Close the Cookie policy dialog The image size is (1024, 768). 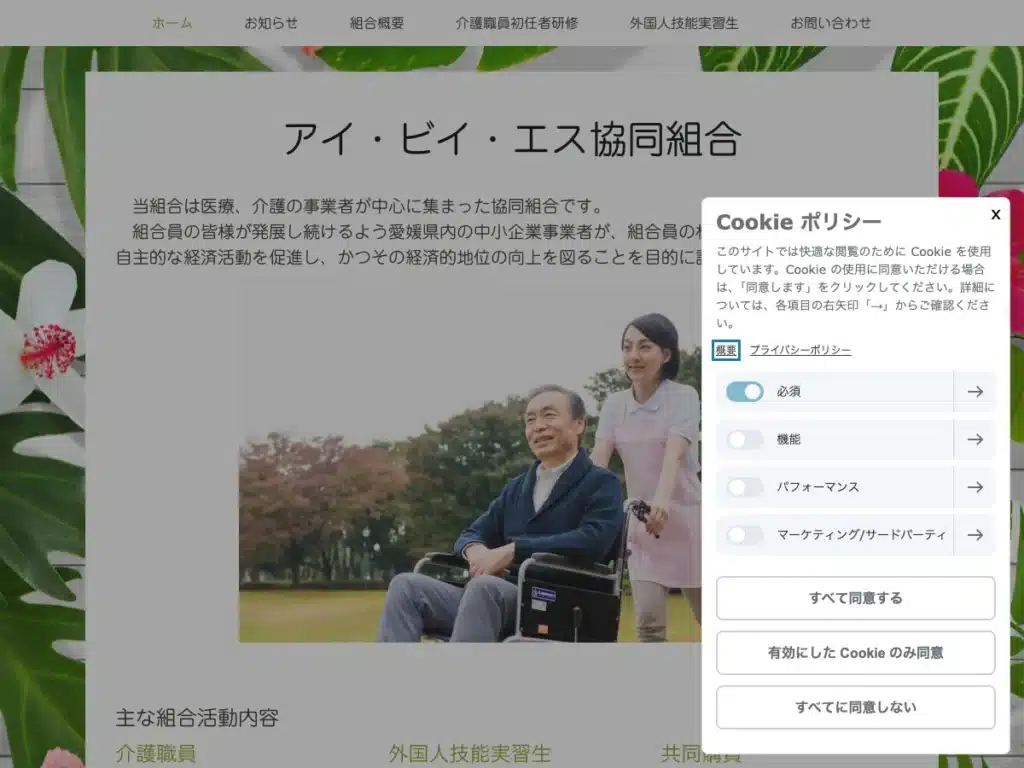[995, 214]
